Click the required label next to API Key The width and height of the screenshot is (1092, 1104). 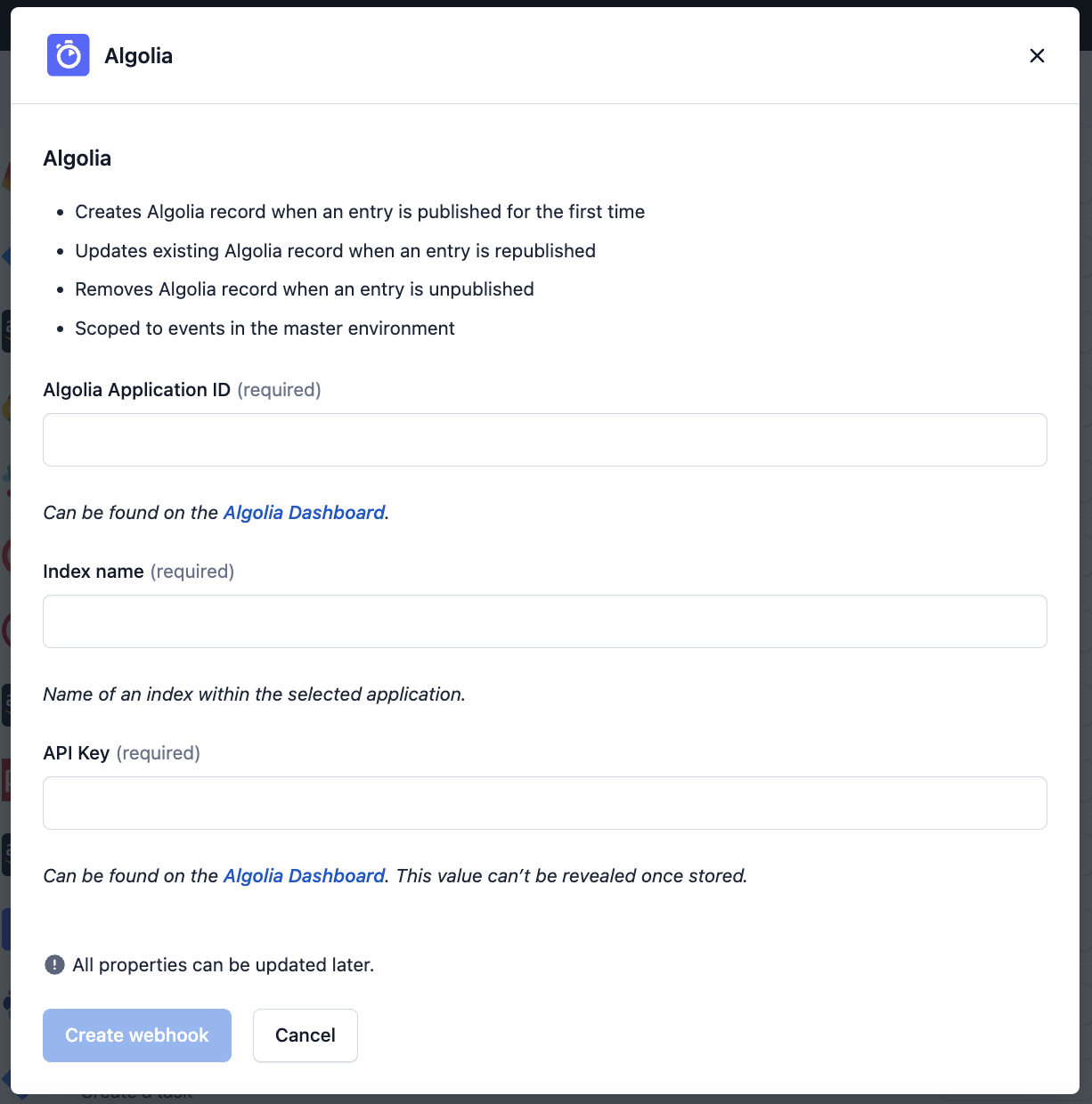click(x=158, y=752)
